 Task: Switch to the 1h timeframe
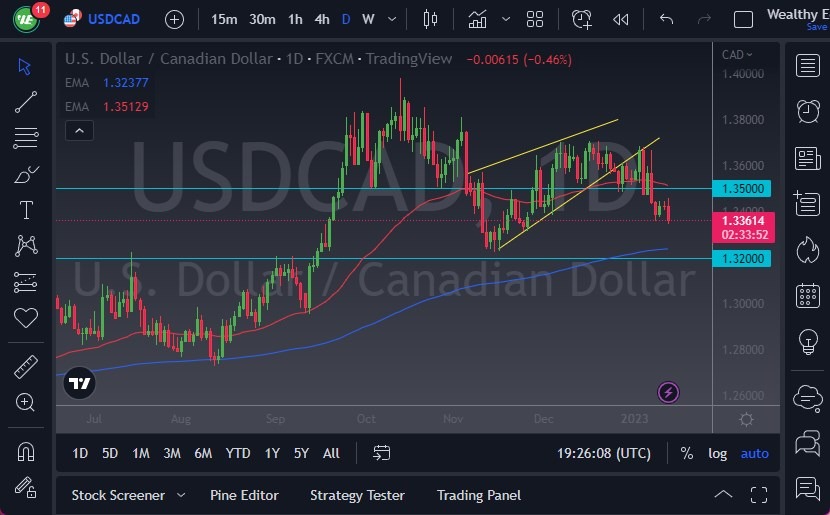click(295, 20)
